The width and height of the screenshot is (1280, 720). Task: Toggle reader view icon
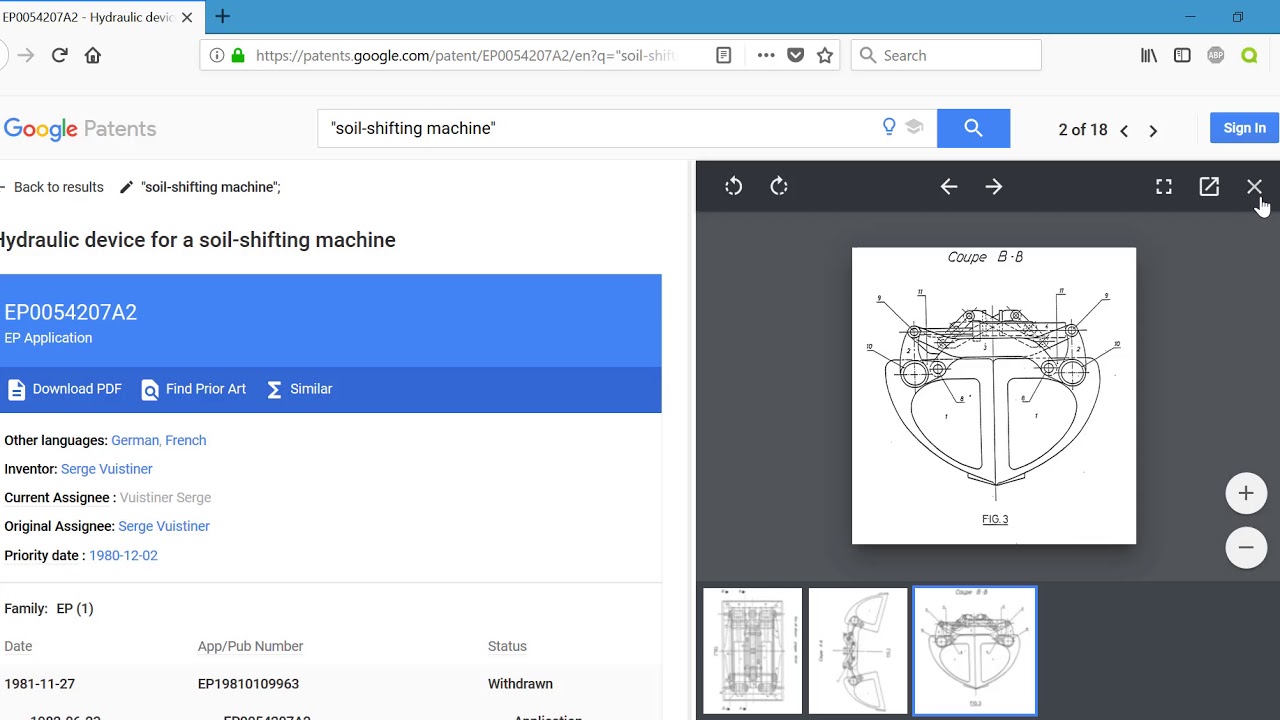724,55
